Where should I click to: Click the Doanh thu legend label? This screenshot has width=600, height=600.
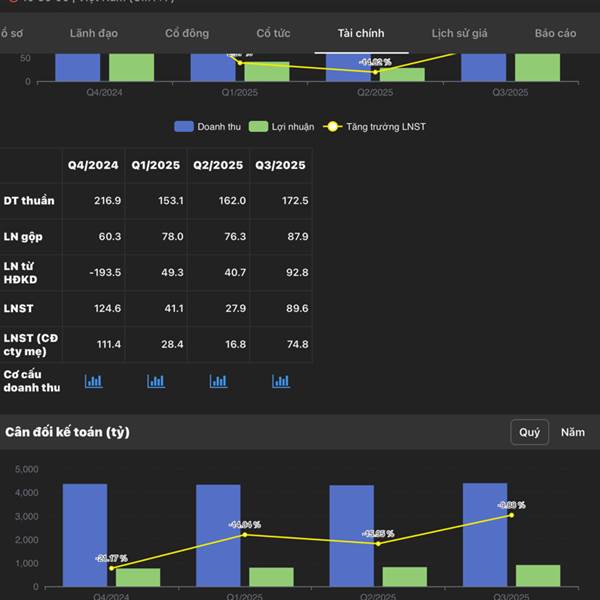pyautogui.click(x=219, y=127)
